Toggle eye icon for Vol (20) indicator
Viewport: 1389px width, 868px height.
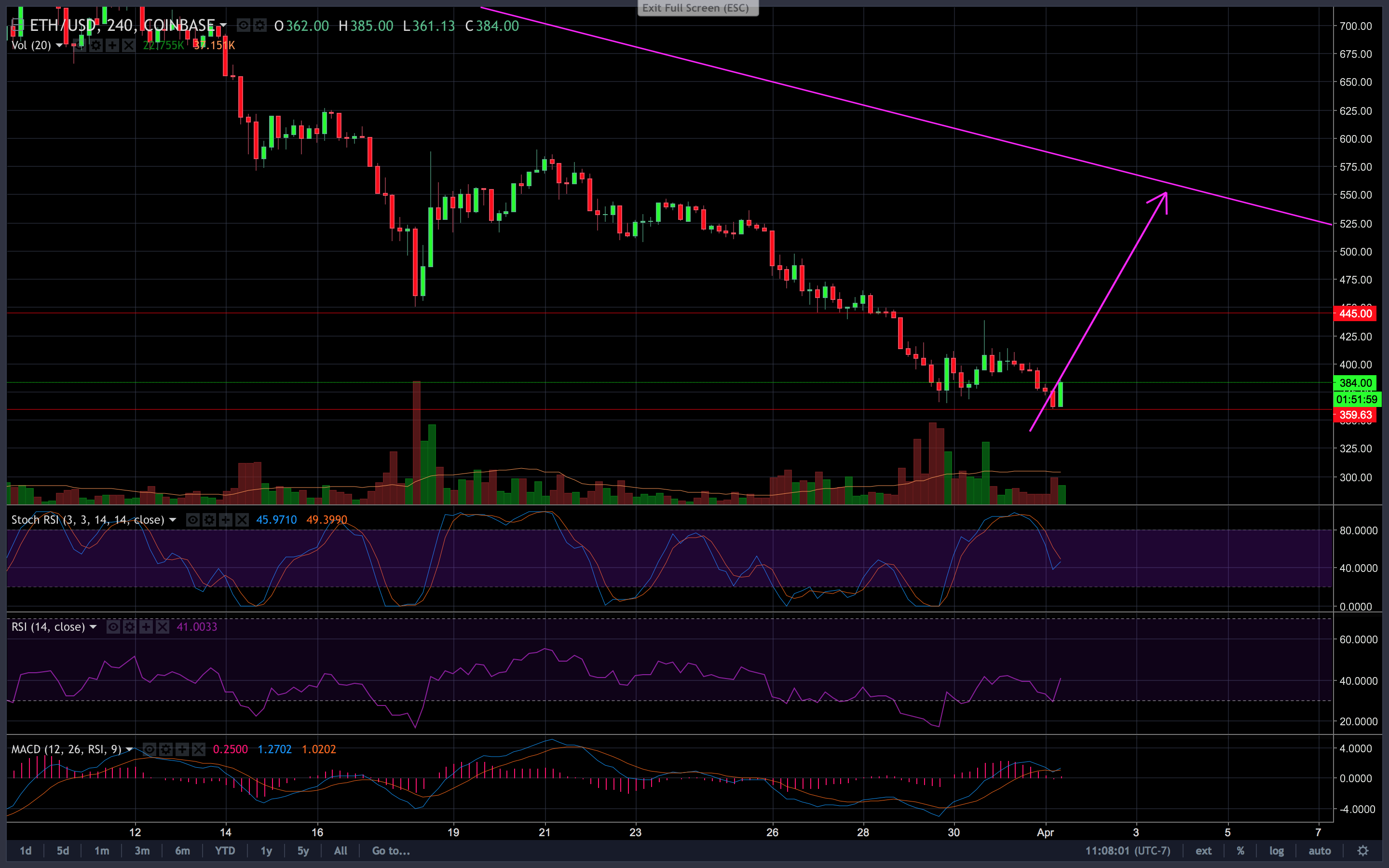point(80,45)
